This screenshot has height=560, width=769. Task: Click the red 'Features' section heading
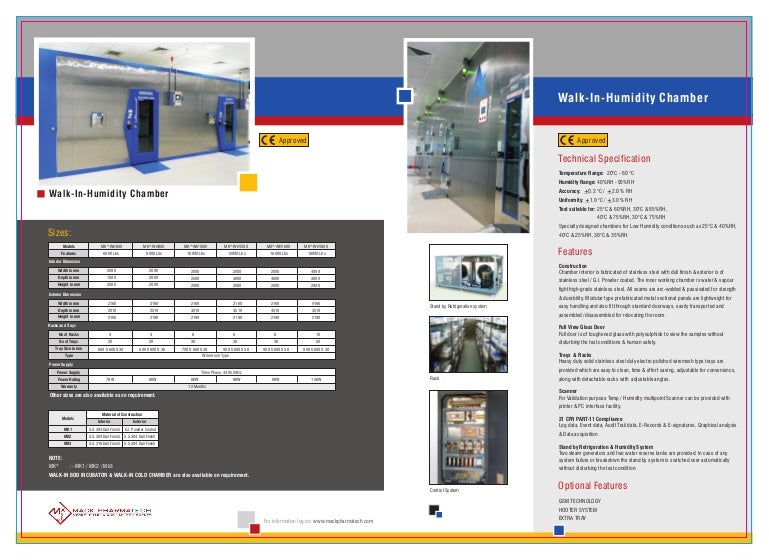(x=575, y=252)
